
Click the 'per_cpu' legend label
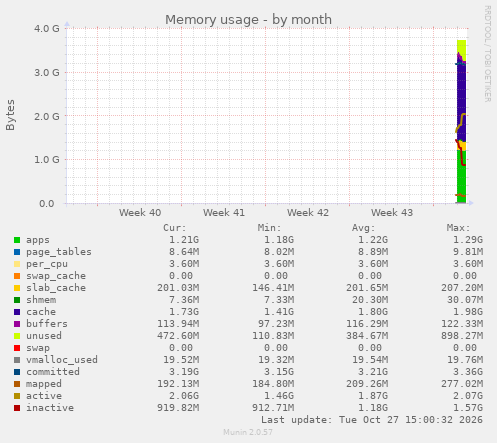(47, 264)
